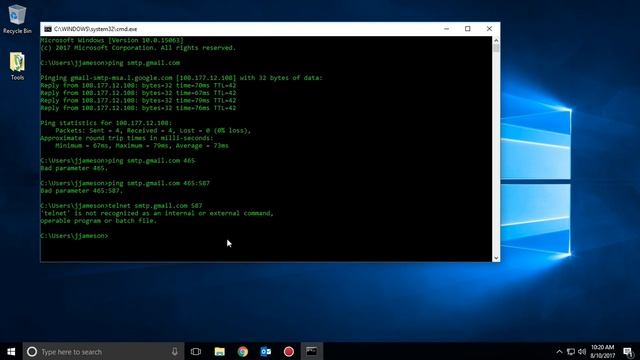Screen dimensions: 640x360
Task: Click the scroll up arrow in cmd window
Action: 496,40
